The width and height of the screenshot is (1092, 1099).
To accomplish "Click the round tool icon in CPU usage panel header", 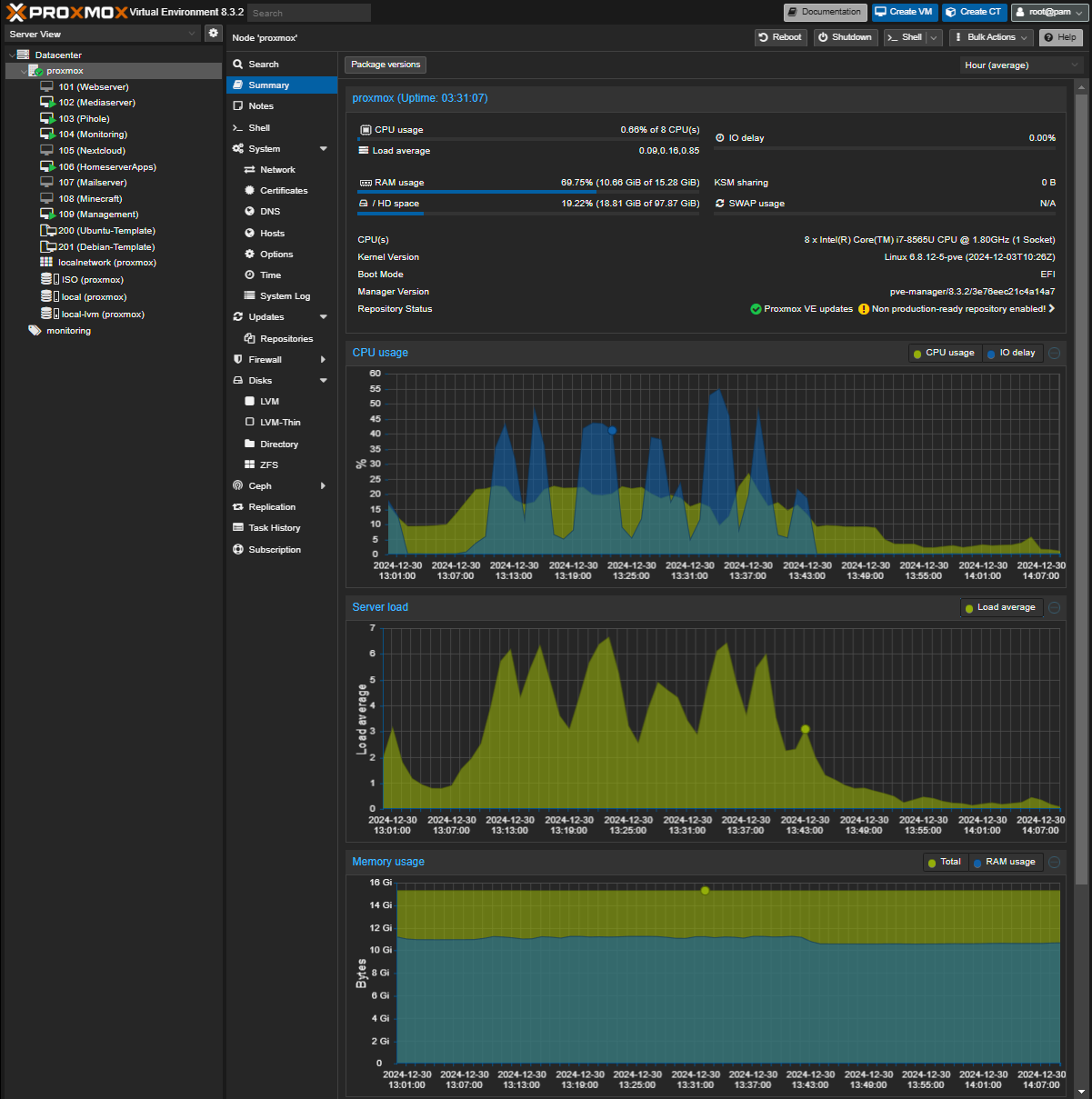I will (1055, 353).
